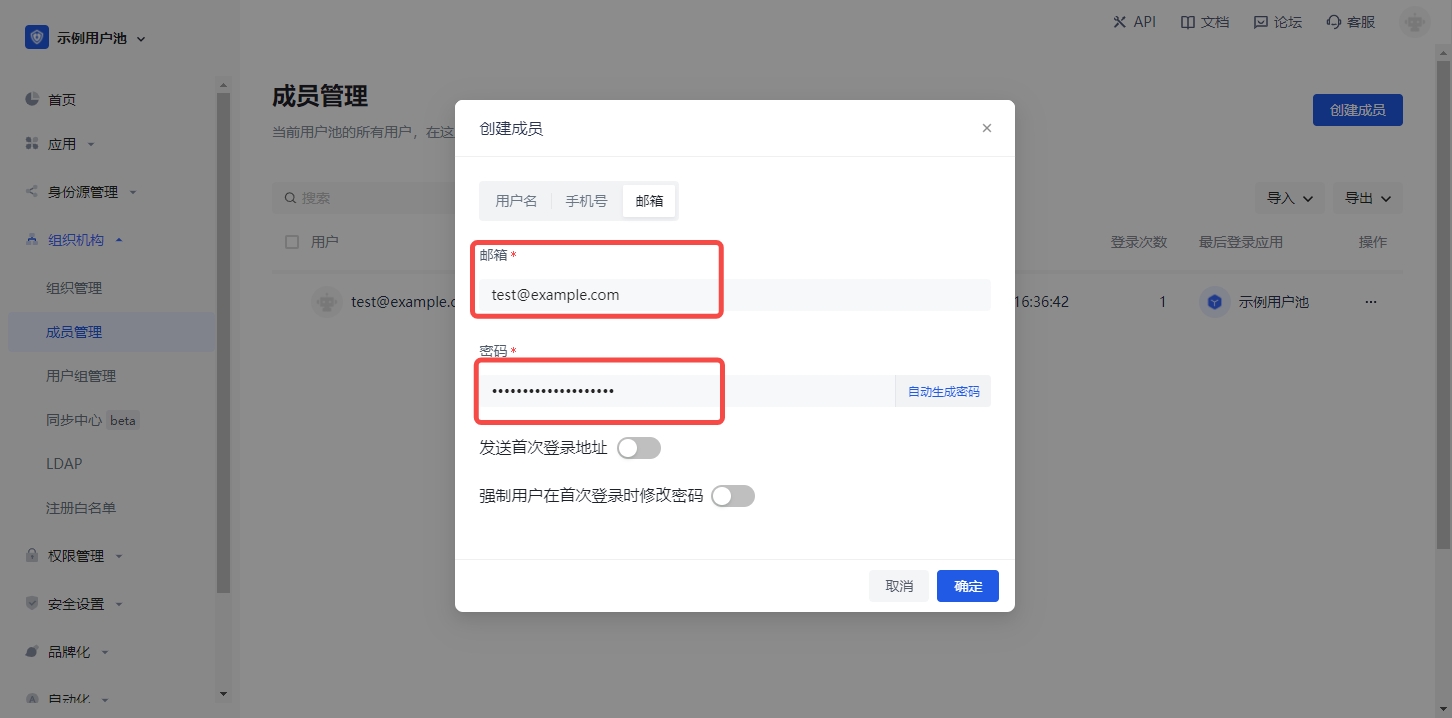The image size is (1452, 718).
Task: Switch to the 手机号 tab
Action: tap(586, 201)
